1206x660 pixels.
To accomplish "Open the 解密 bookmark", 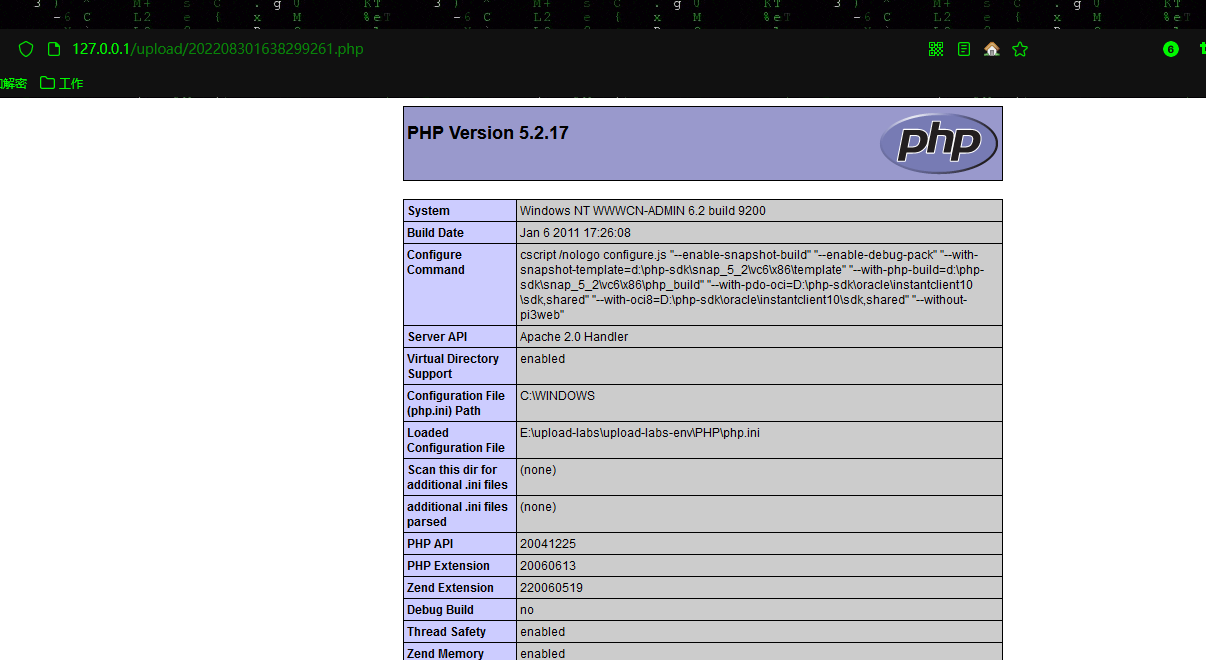I will [x=13, y=83].
